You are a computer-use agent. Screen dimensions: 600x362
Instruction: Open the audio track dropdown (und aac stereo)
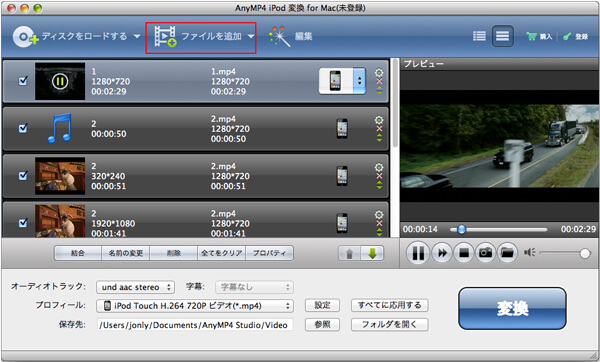pos(135,287)
